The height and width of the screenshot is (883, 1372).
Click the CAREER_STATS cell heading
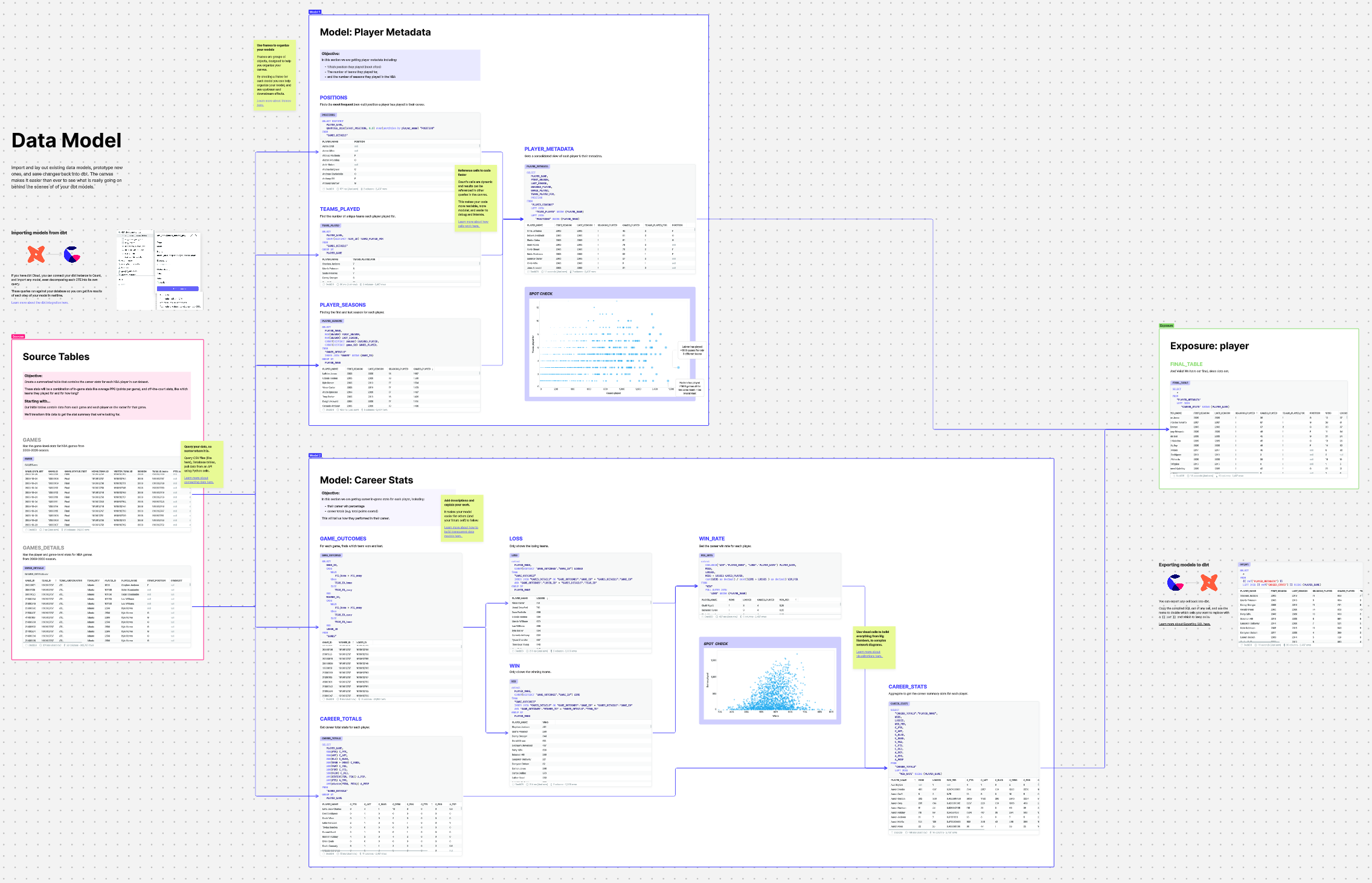point(907,687)
